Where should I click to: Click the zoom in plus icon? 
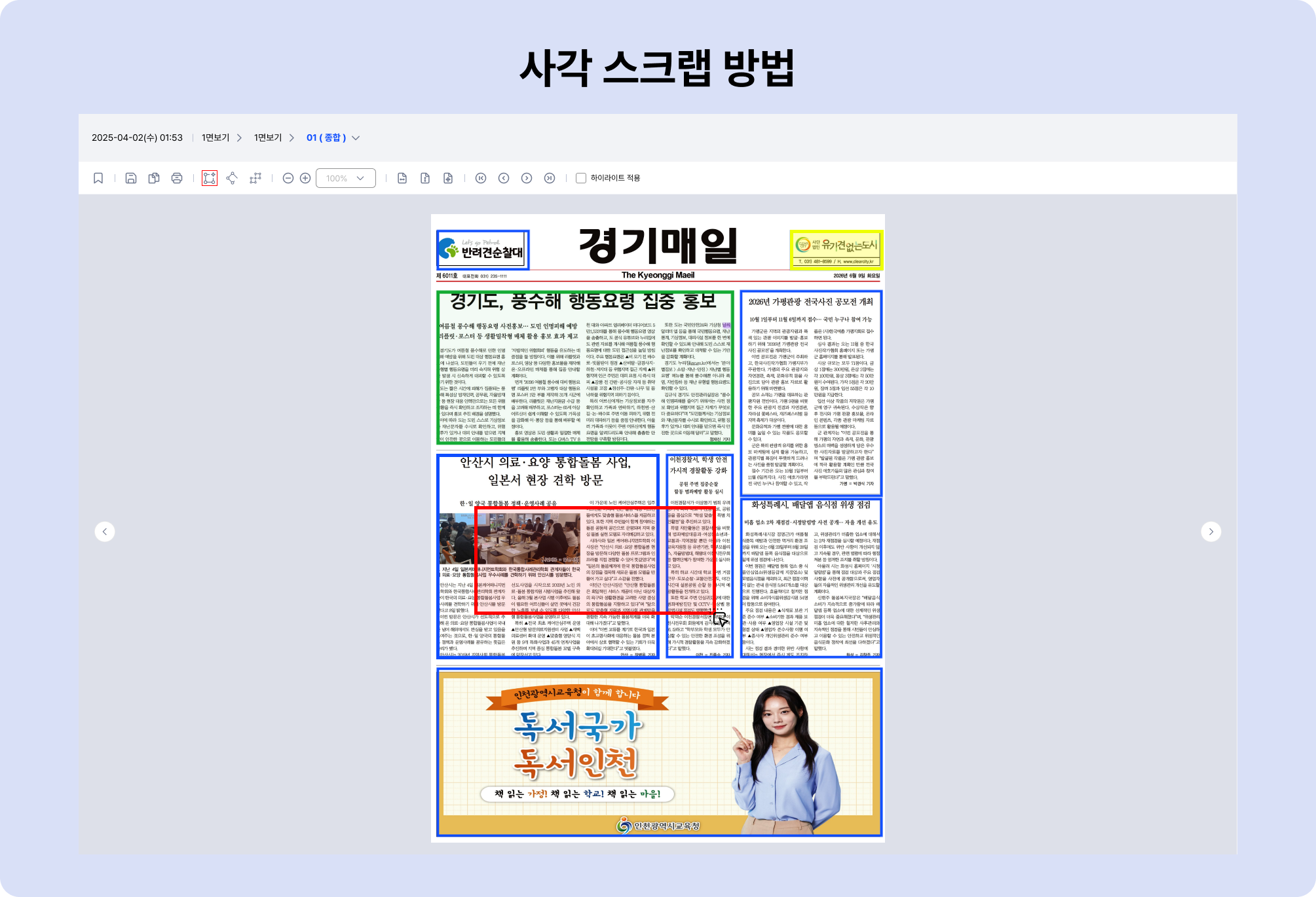click(x=305, y=178)
